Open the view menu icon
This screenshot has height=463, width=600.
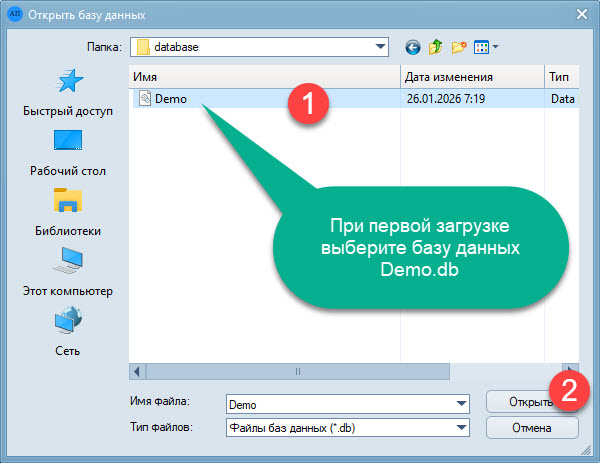pyautogui.click(x=481, y=47)
